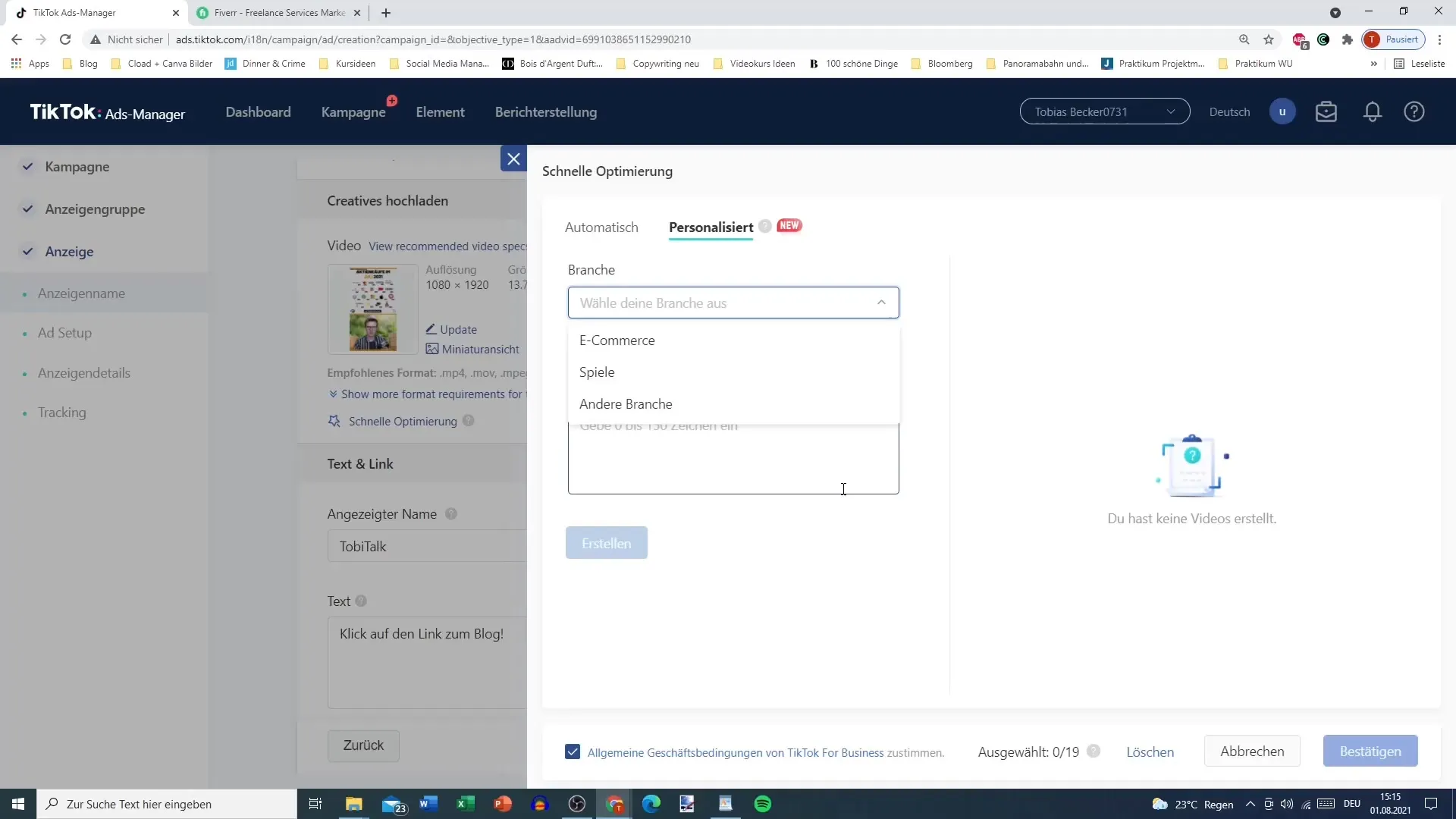Open Spotify from the Windows taskbar
Viewport: 1456px width, 819px height.
pos(762,804)
